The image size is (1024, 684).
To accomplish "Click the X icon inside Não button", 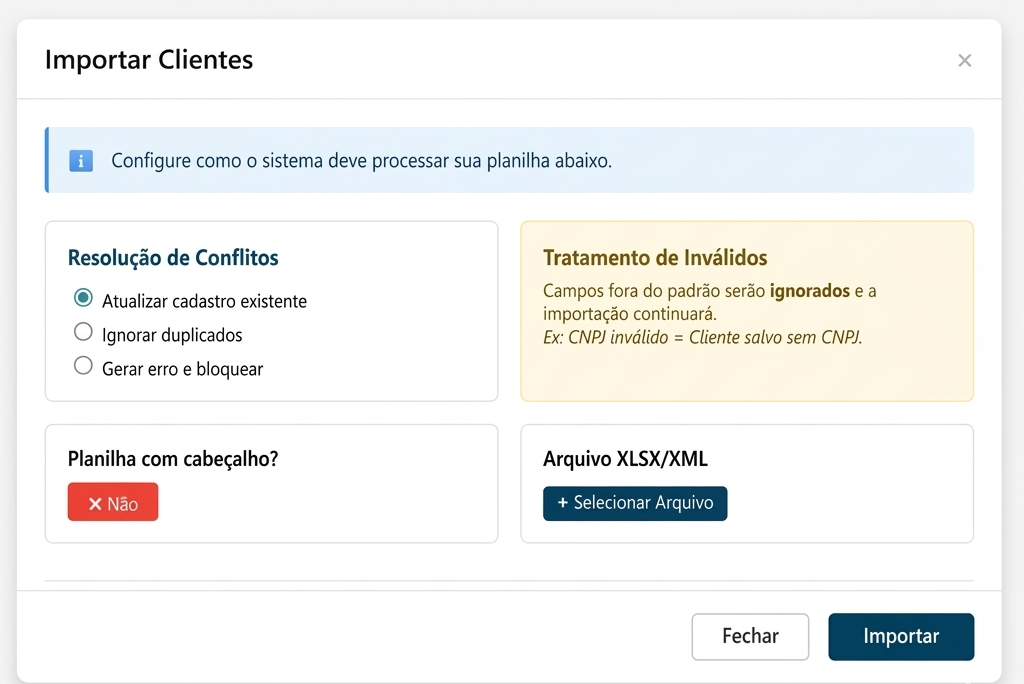I will coord(95,503).
